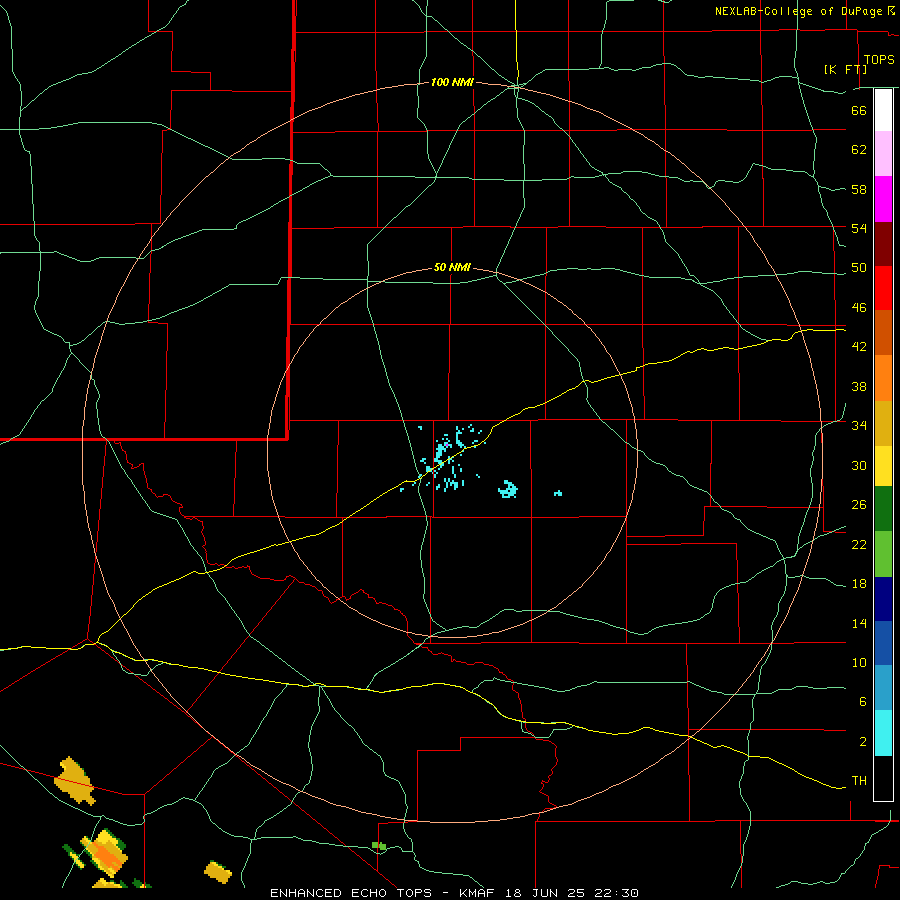Select the dark green legend swatch near 26
Viewport: 900px width, 900px height.
click(883, 509)
